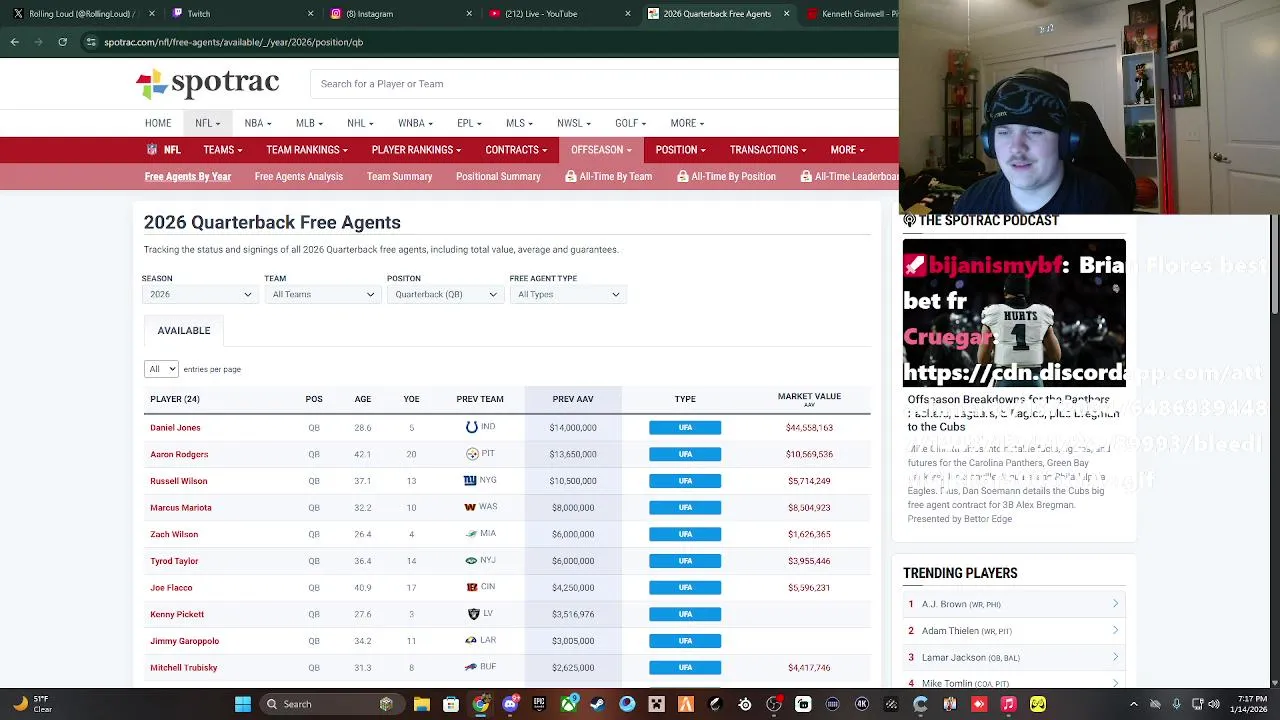Click the browser back arrow

(x=14, y=42)
